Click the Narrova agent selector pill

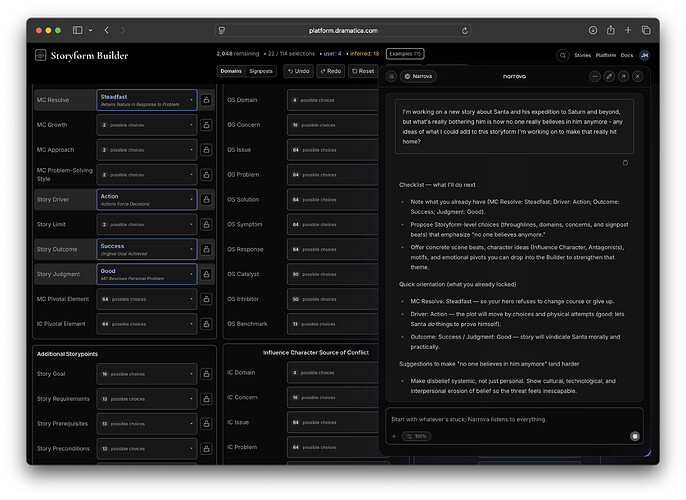418,76
